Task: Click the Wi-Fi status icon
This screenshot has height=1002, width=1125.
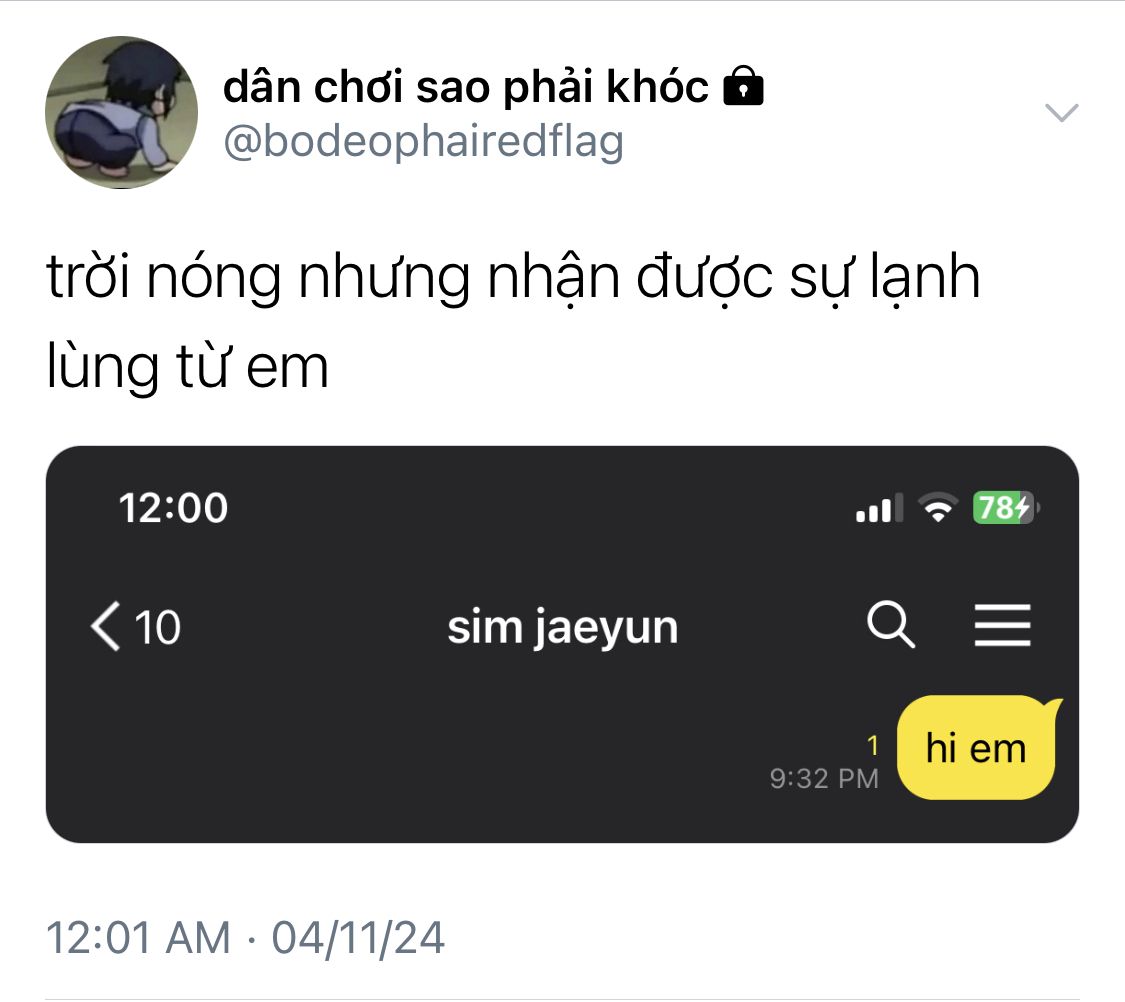Action: (938, 508)
